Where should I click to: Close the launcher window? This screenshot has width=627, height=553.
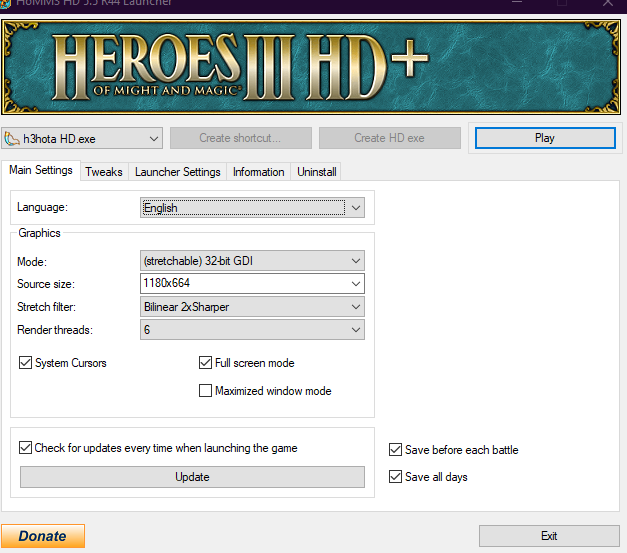[x=608, y=3]
